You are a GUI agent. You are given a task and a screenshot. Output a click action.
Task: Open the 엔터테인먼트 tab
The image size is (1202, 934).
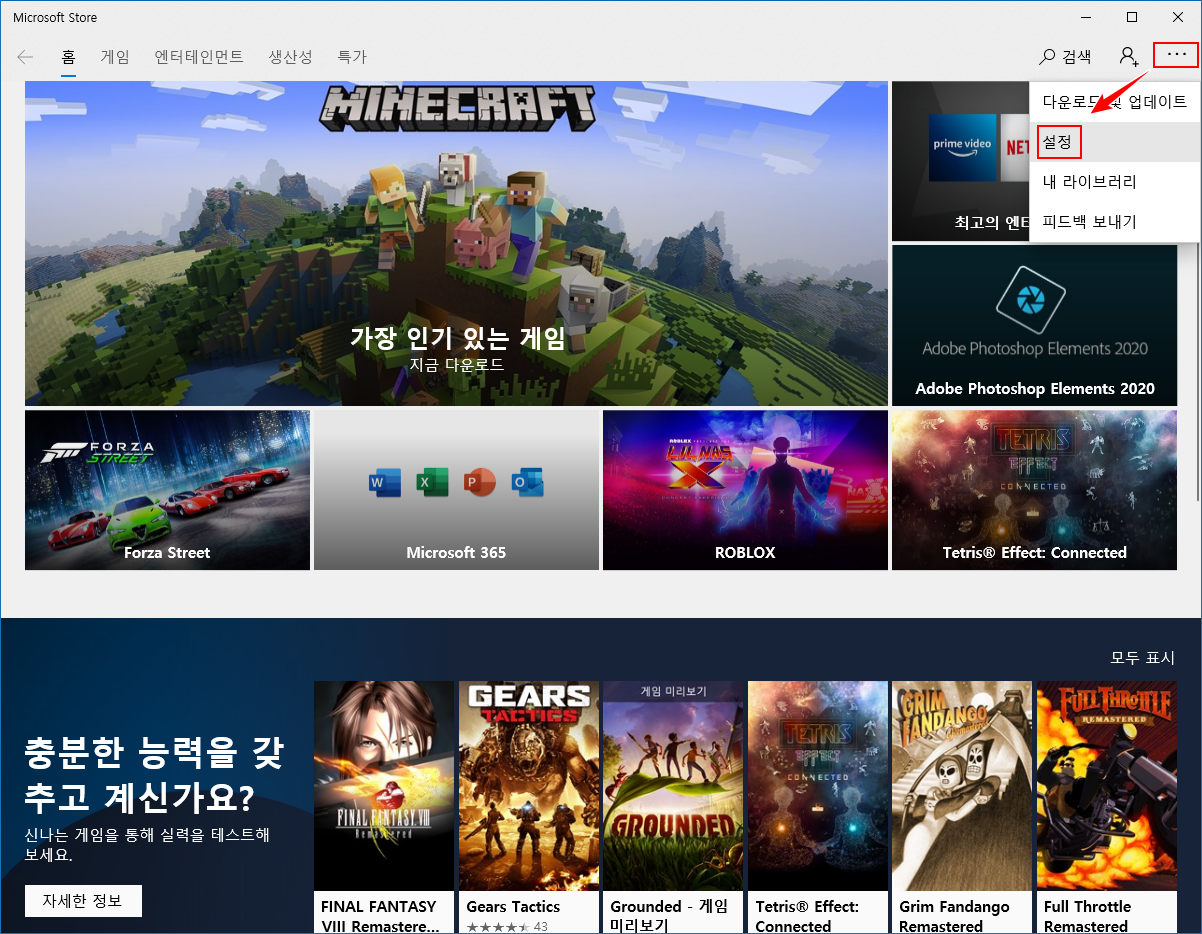[199, 57]
